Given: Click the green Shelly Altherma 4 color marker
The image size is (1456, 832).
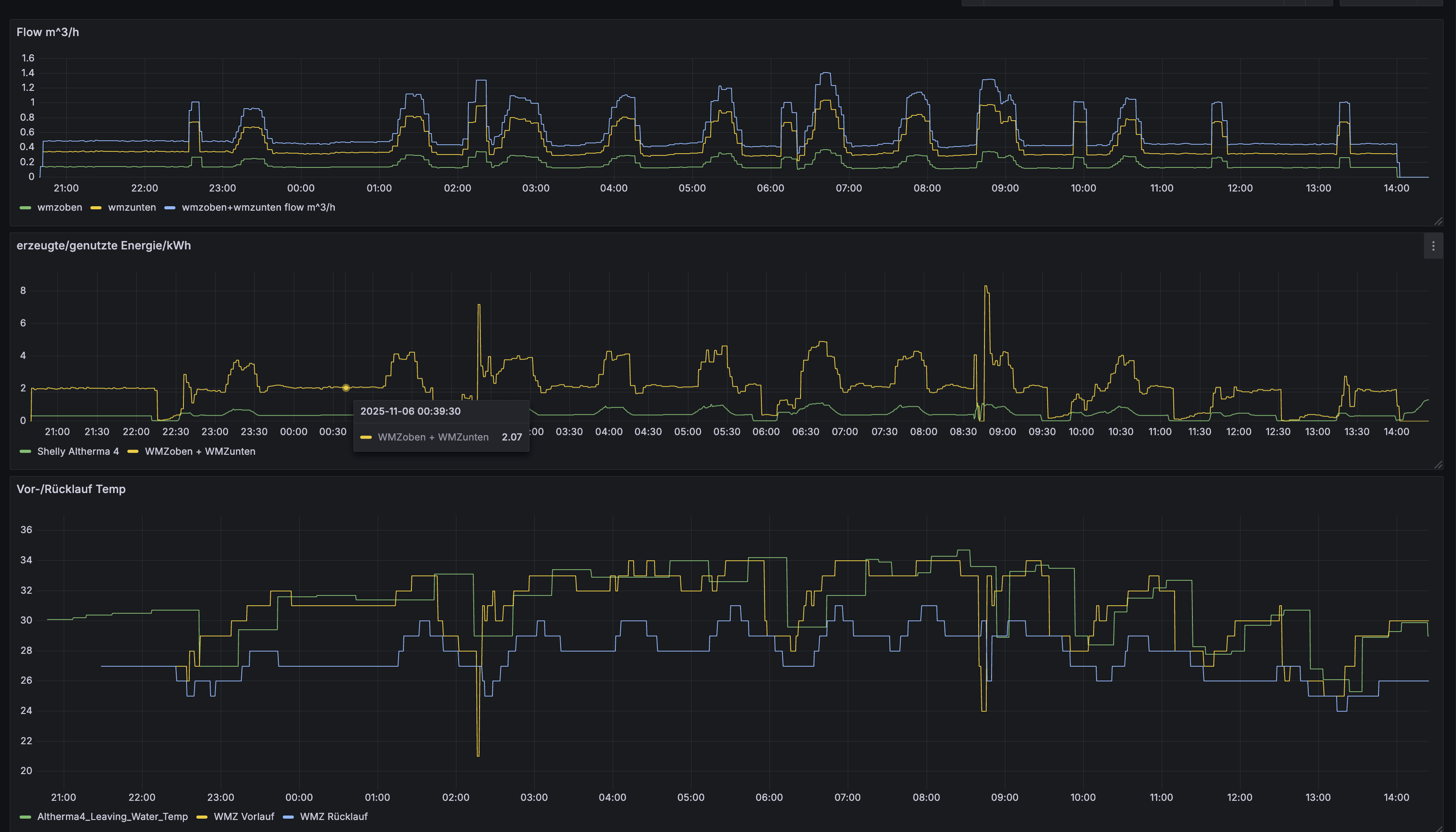Looking at the screenshot, I should (25, 452).
